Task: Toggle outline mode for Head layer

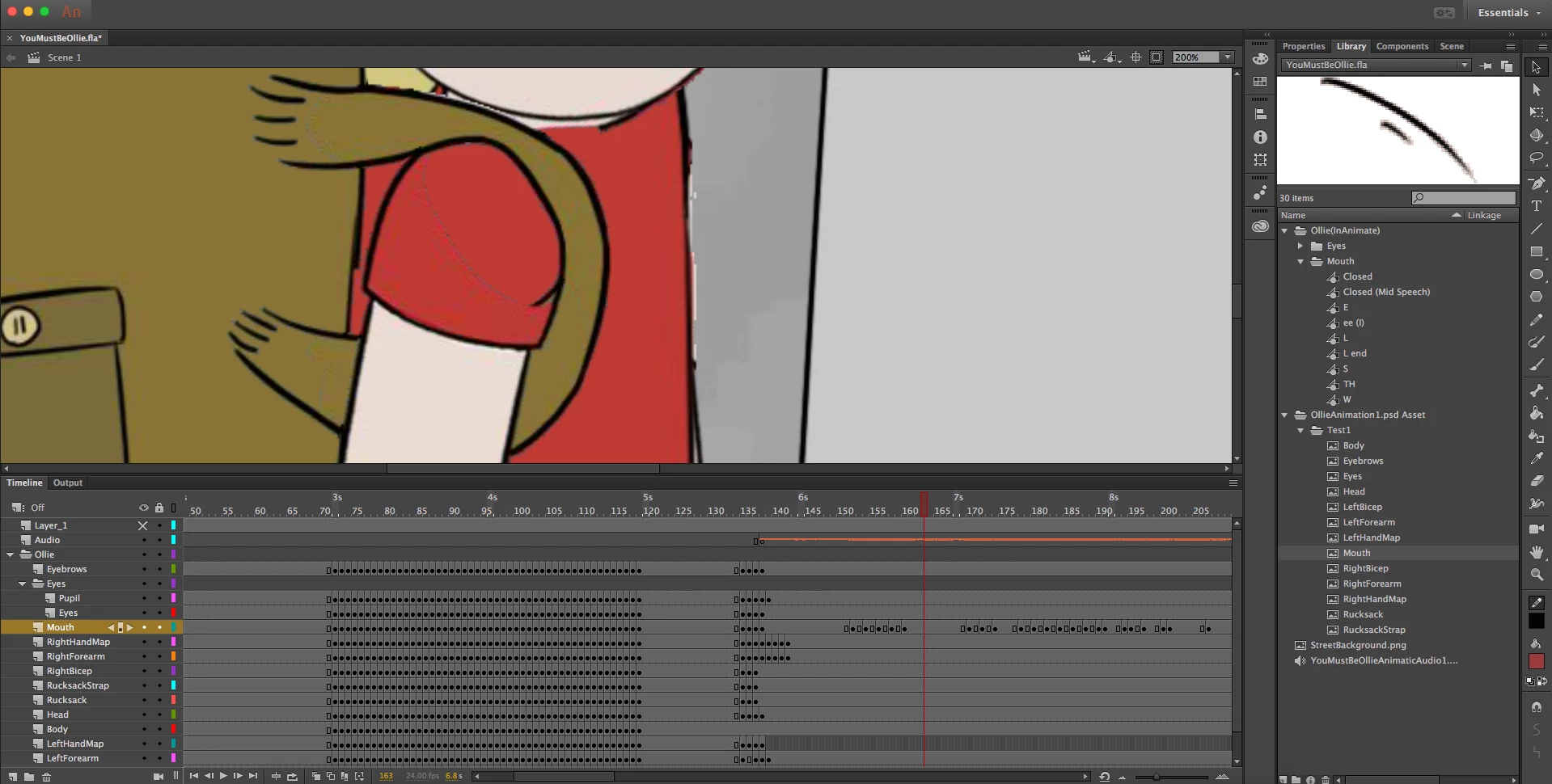Action: (x=173, y=714)
